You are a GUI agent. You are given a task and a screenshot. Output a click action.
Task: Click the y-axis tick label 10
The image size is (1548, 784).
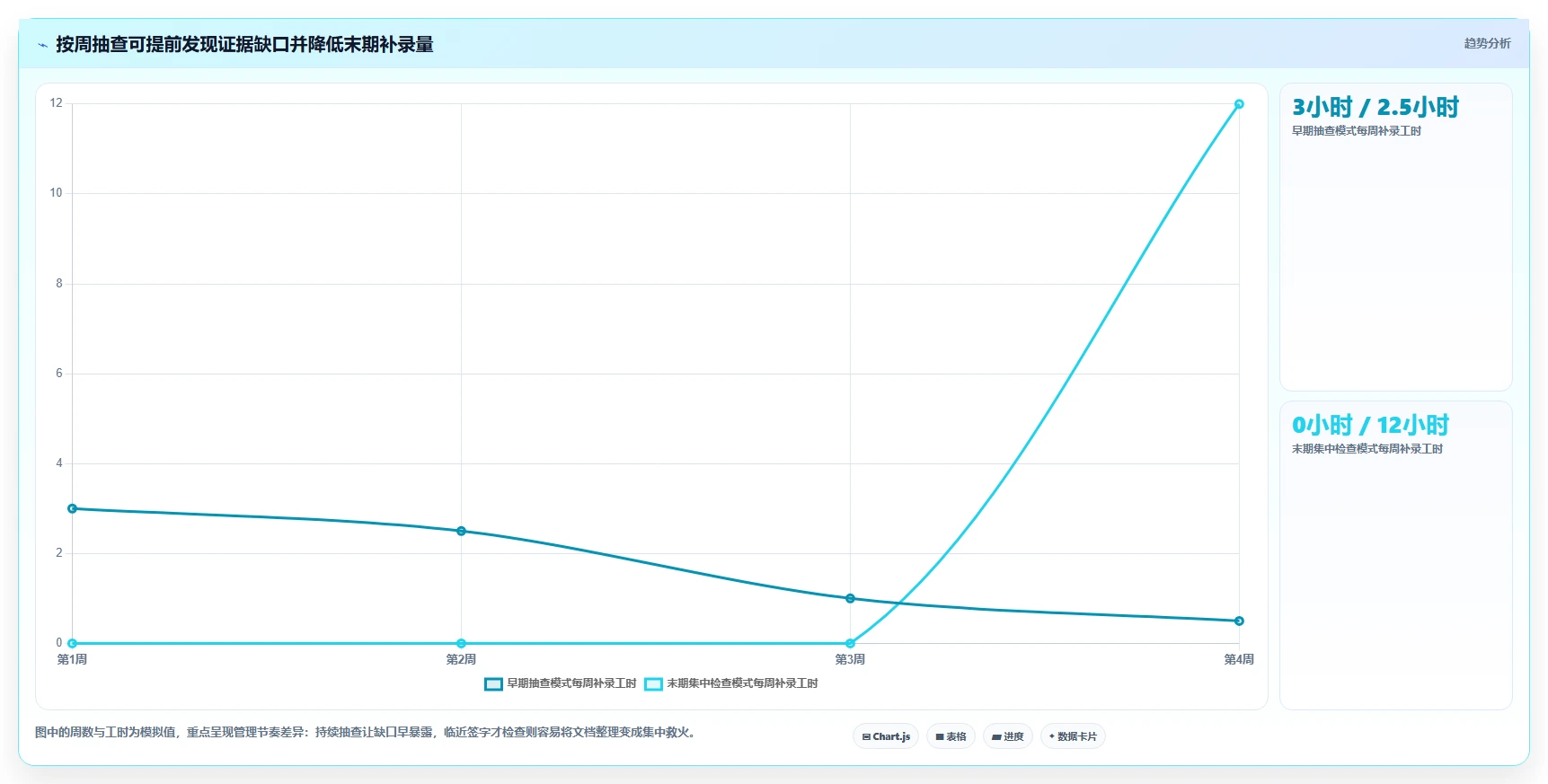(56, 193)
